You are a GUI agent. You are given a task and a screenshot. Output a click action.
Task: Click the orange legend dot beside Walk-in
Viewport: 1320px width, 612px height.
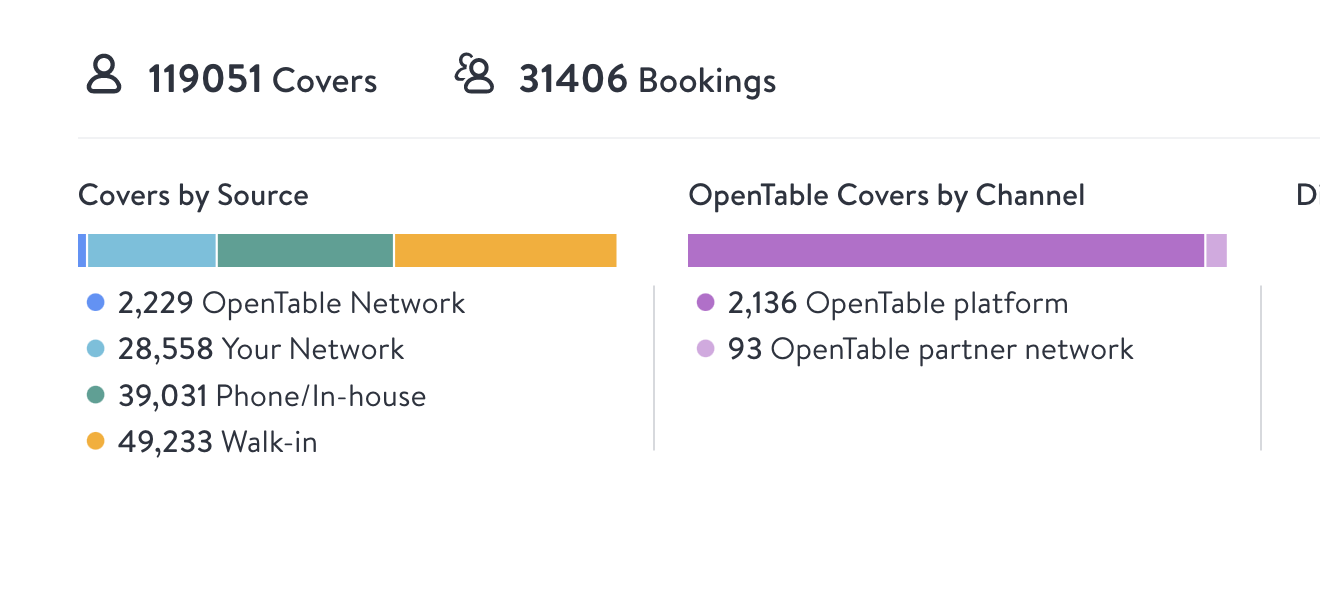click(x=96, y=441)
